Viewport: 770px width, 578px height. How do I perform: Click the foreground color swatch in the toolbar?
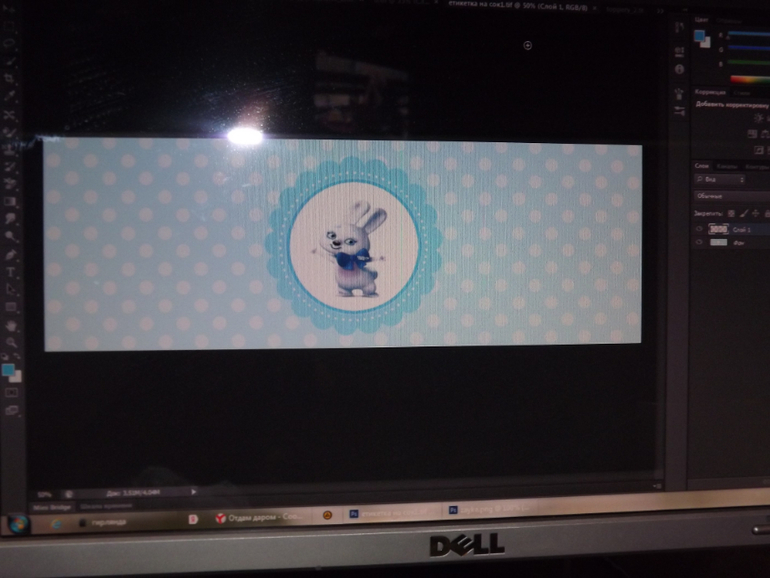tap(9, 370)
